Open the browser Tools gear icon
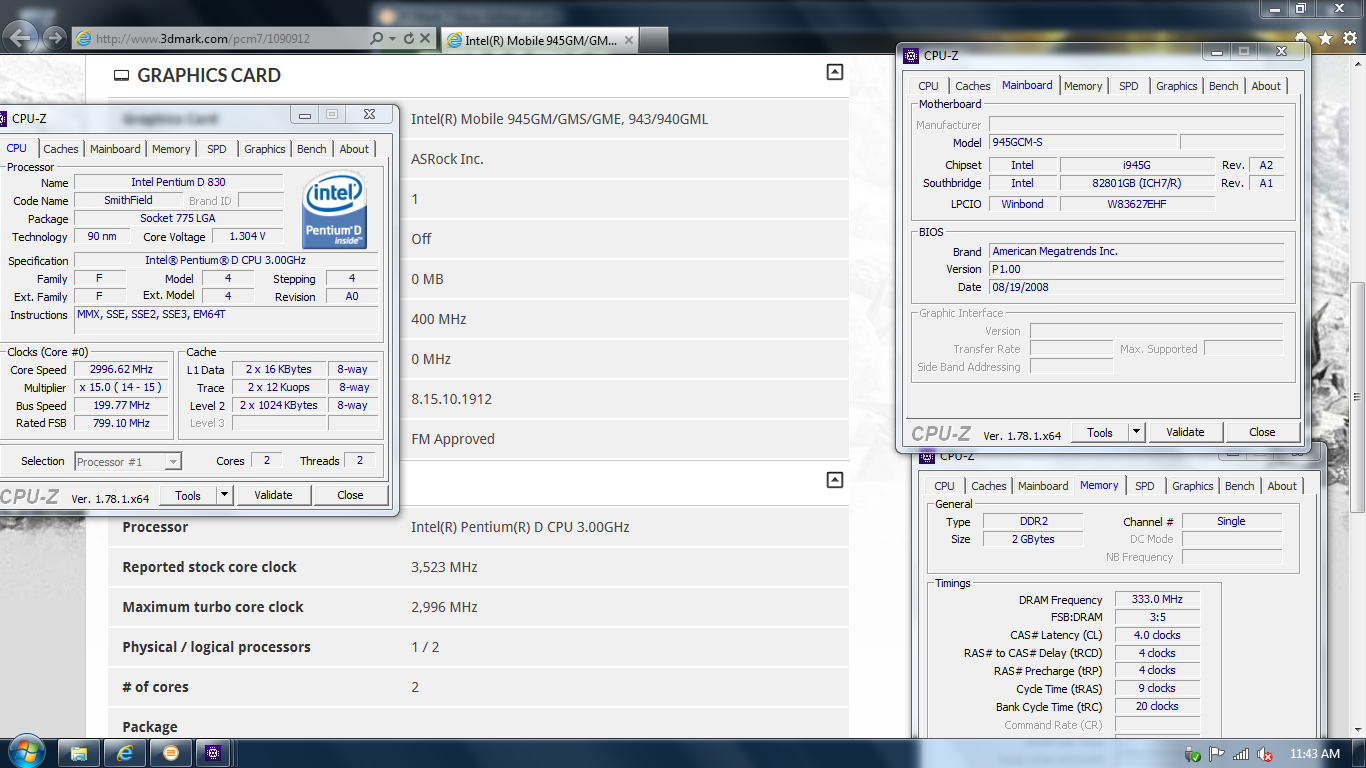Viewport: 1366px width, 768px height. point(1349,38)
